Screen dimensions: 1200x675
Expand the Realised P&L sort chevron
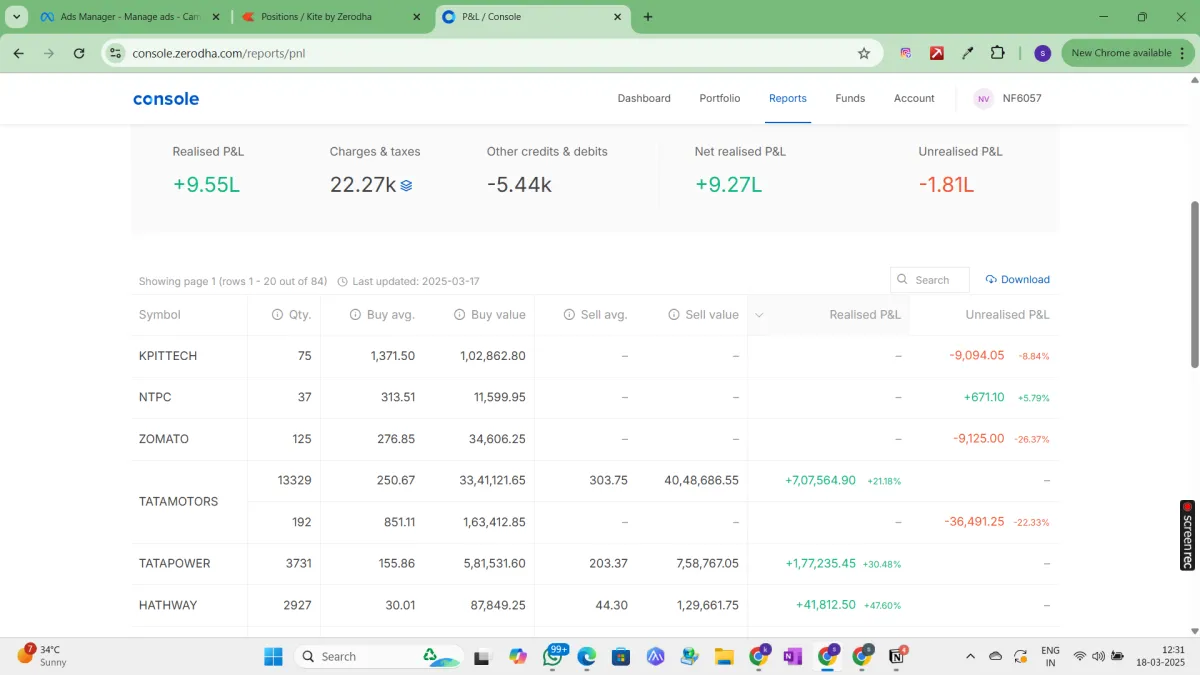tap(759, 315)
